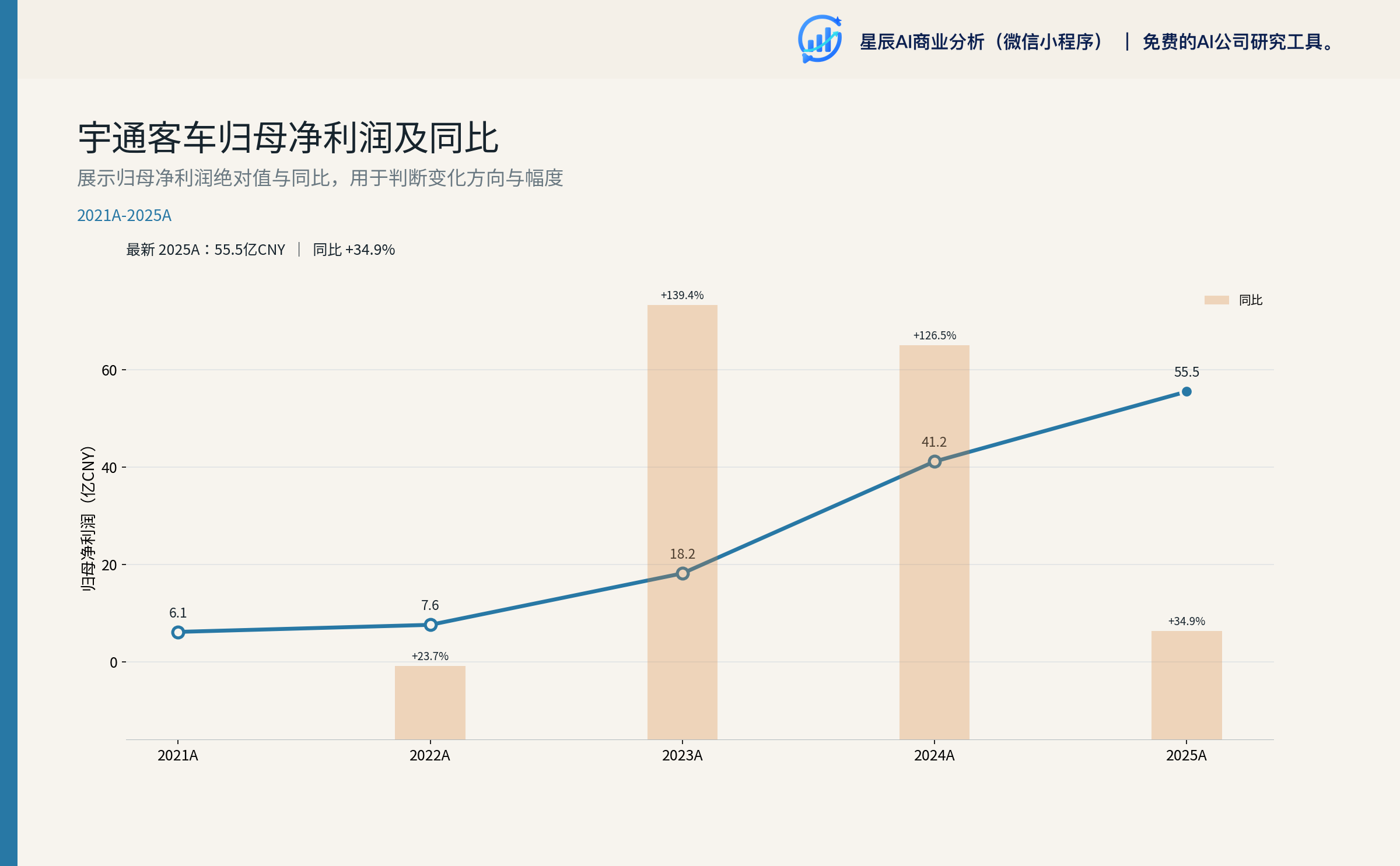Click the +23.7% bar label
Viewport: 1400px width, 866px height.
click(430, 656)
